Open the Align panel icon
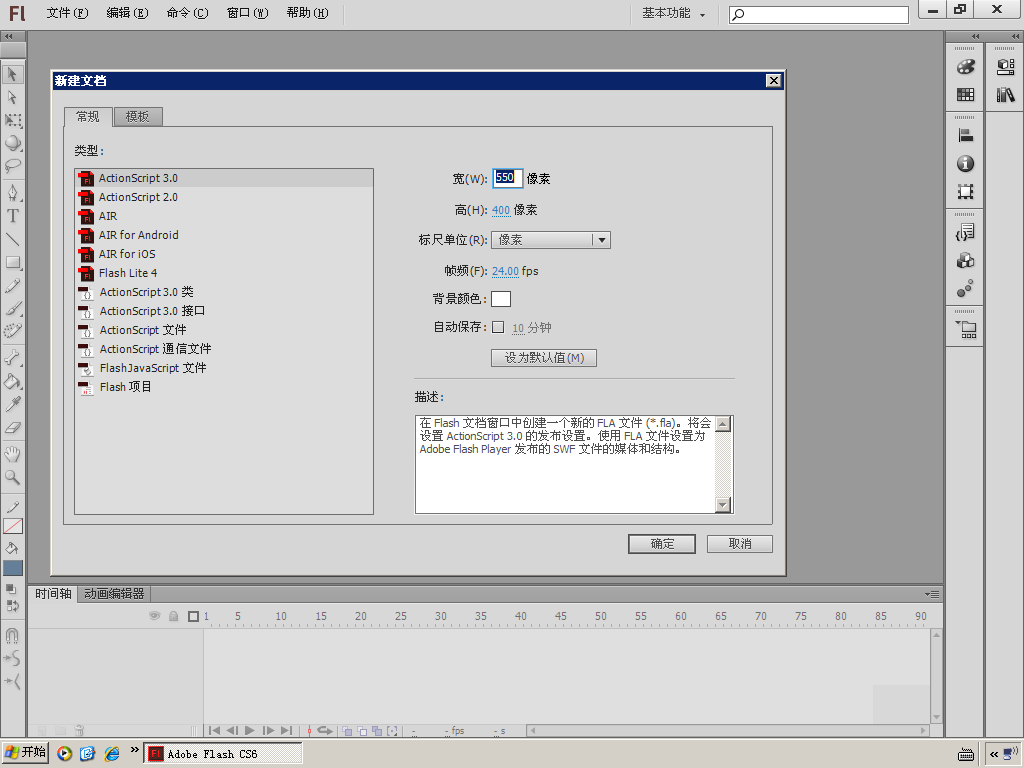This screenshot has height=768, width=1024. click(x=965, y=135)
